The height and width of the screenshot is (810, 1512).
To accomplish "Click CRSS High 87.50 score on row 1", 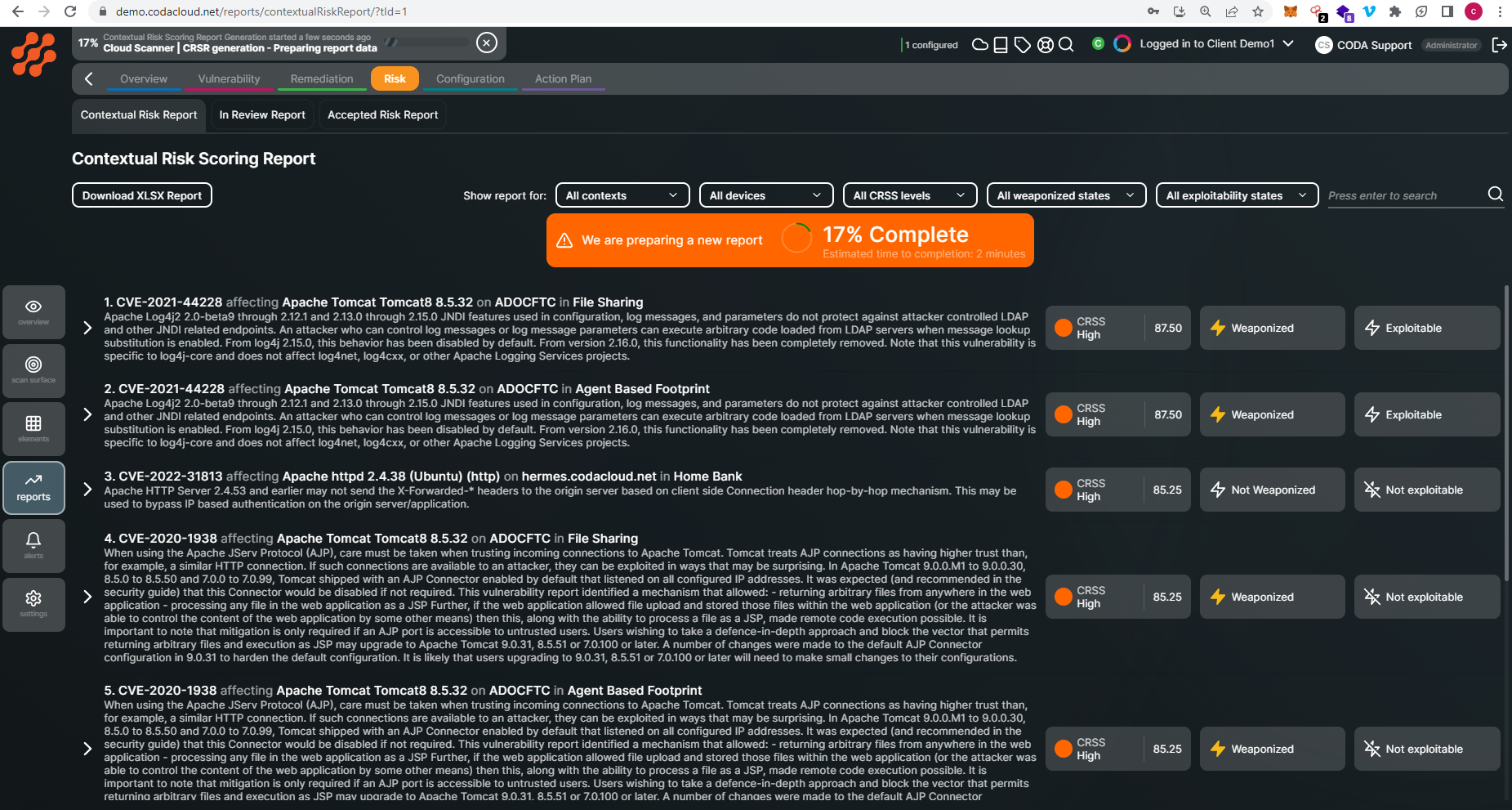I will pyautogui.click(x=1118, y=328).
